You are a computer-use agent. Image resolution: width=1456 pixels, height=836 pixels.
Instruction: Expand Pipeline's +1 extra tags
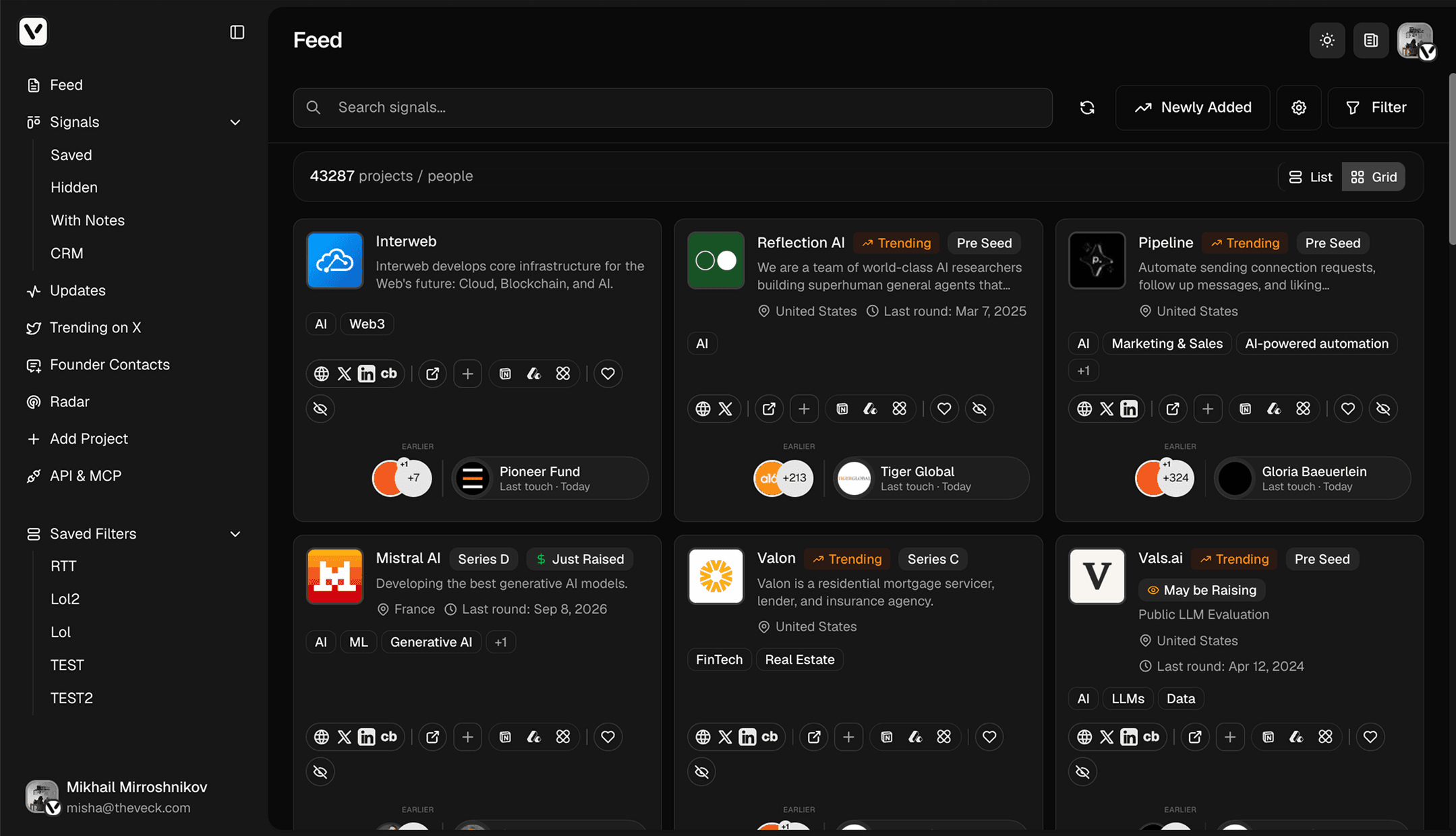click(1083, 371)
